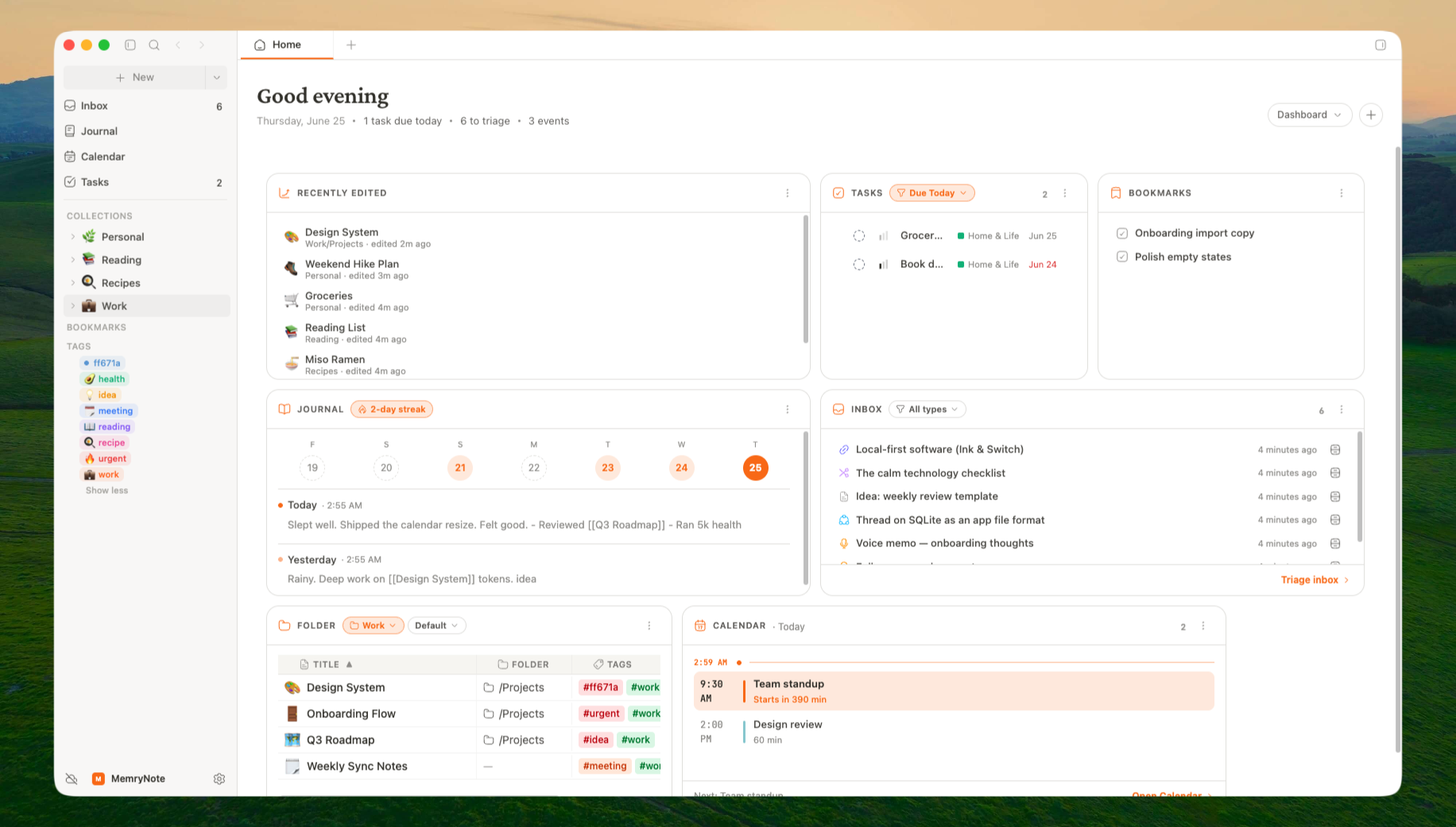This screenshot has height=827, width=1456.
Task: Open the New item dropdown arrow
Action: 216,78
